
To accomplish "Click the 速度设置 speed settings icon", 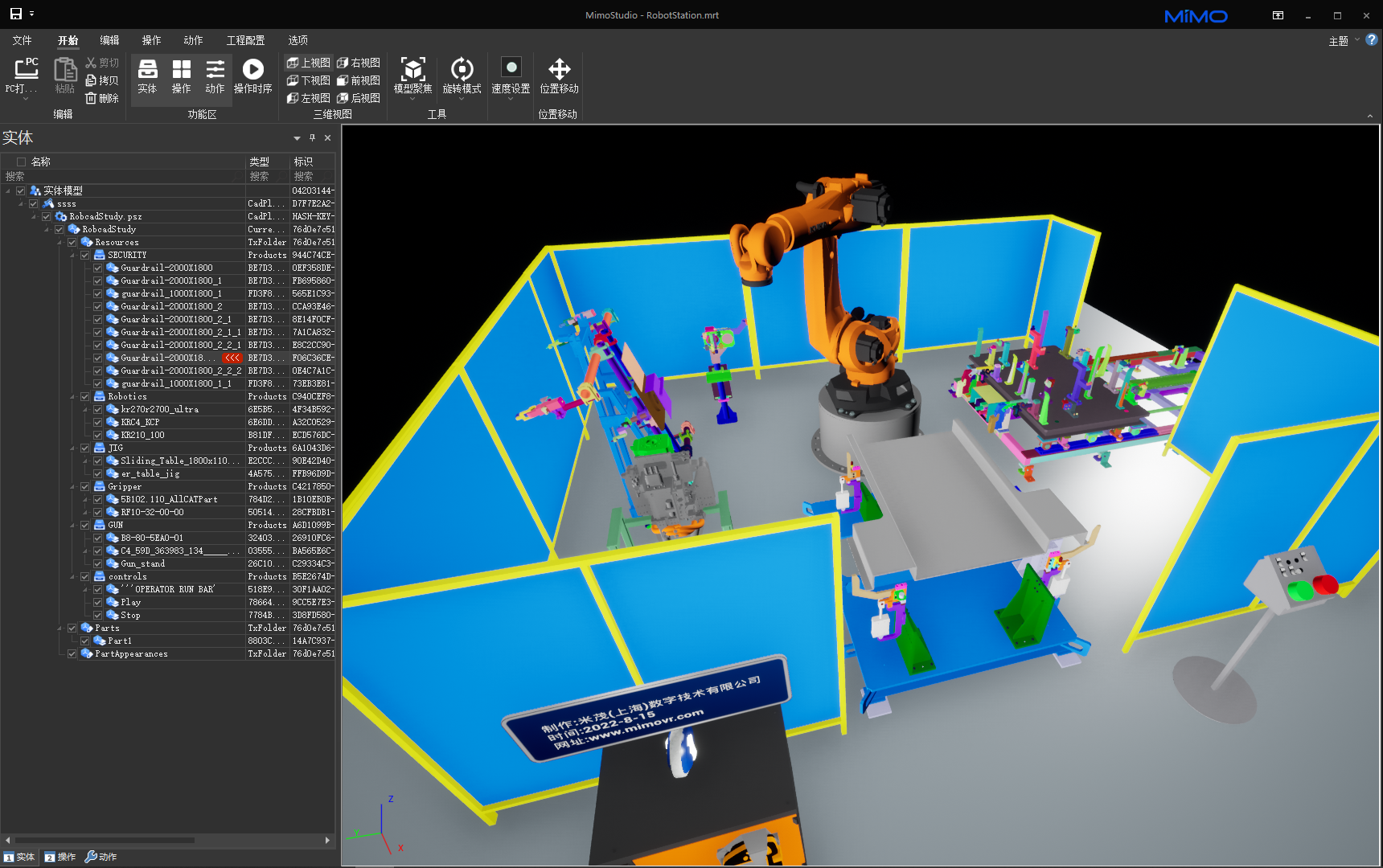I will tap(511, 68).
